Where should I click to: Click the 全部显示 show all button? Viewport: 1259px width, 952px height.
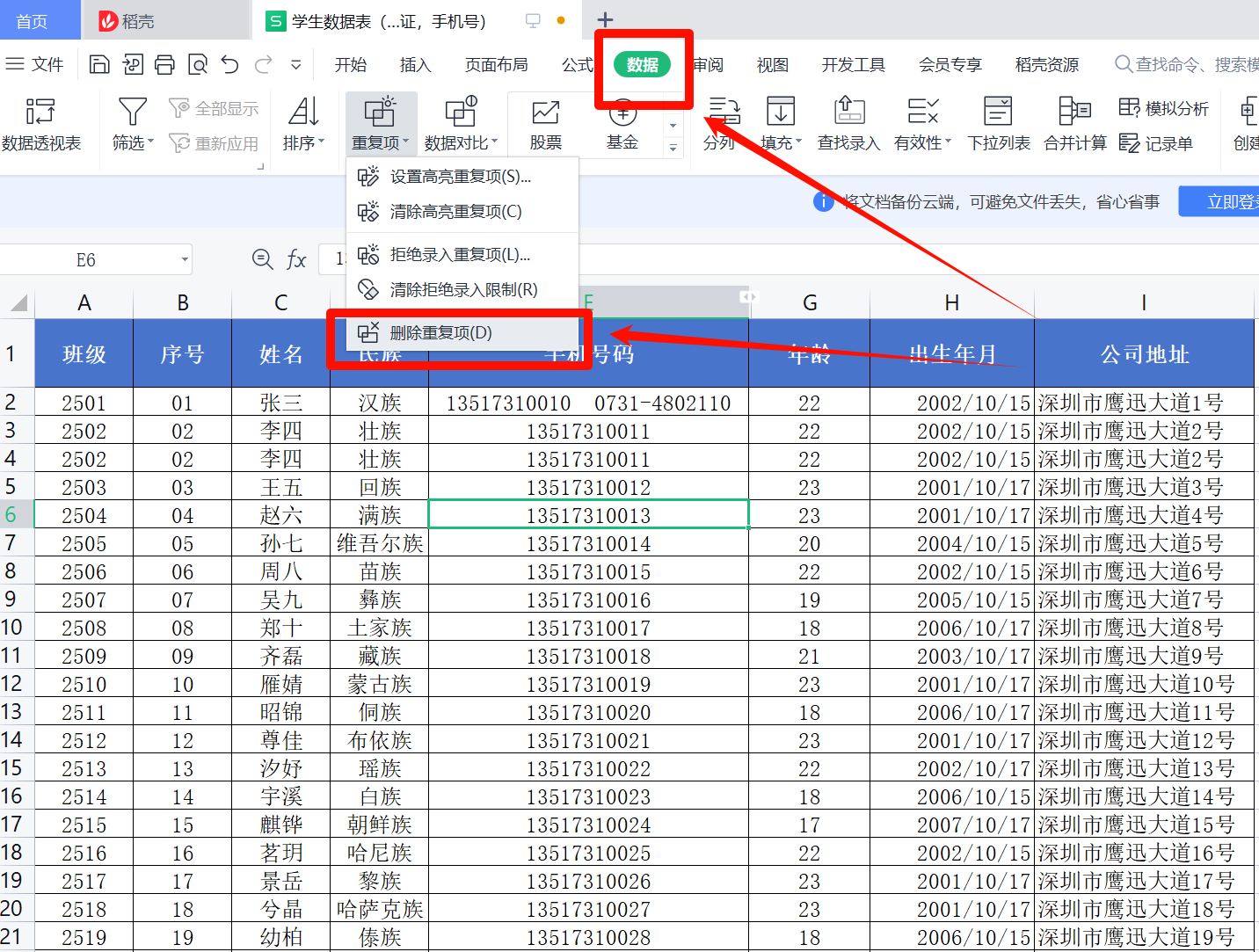pyautogui.click(x=214, y=107)
